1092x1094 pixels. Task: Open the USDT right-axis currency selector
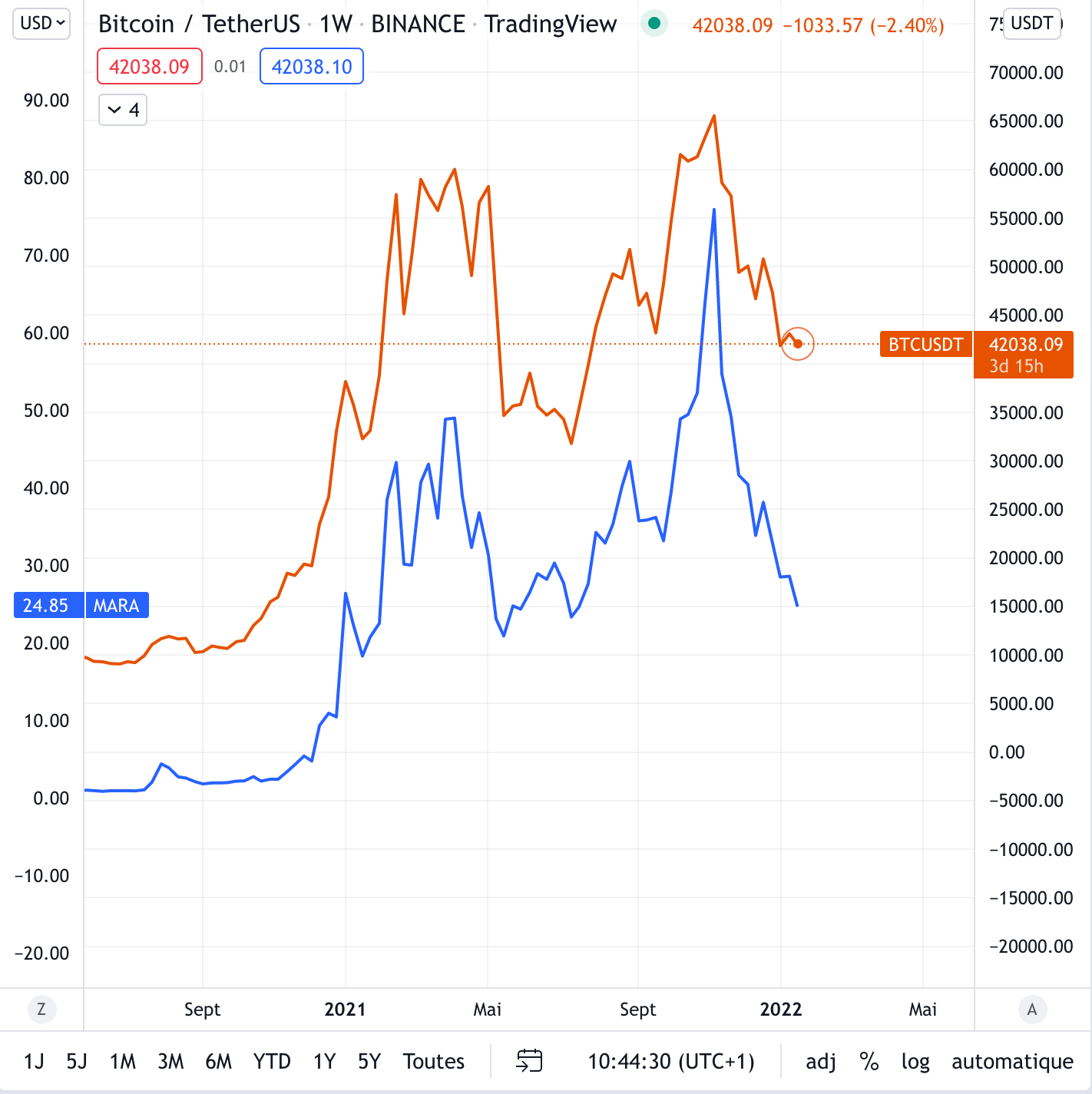(1031, 23)
